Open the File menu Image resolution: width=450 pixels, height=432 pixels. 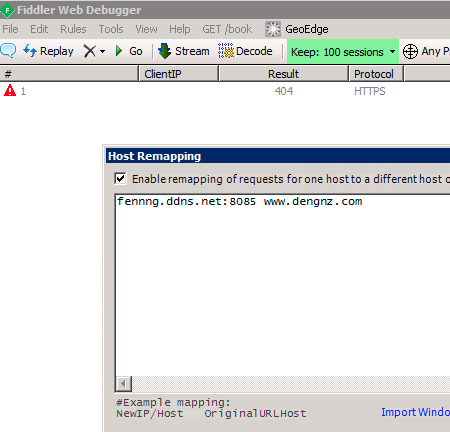[x=10, y=29]
